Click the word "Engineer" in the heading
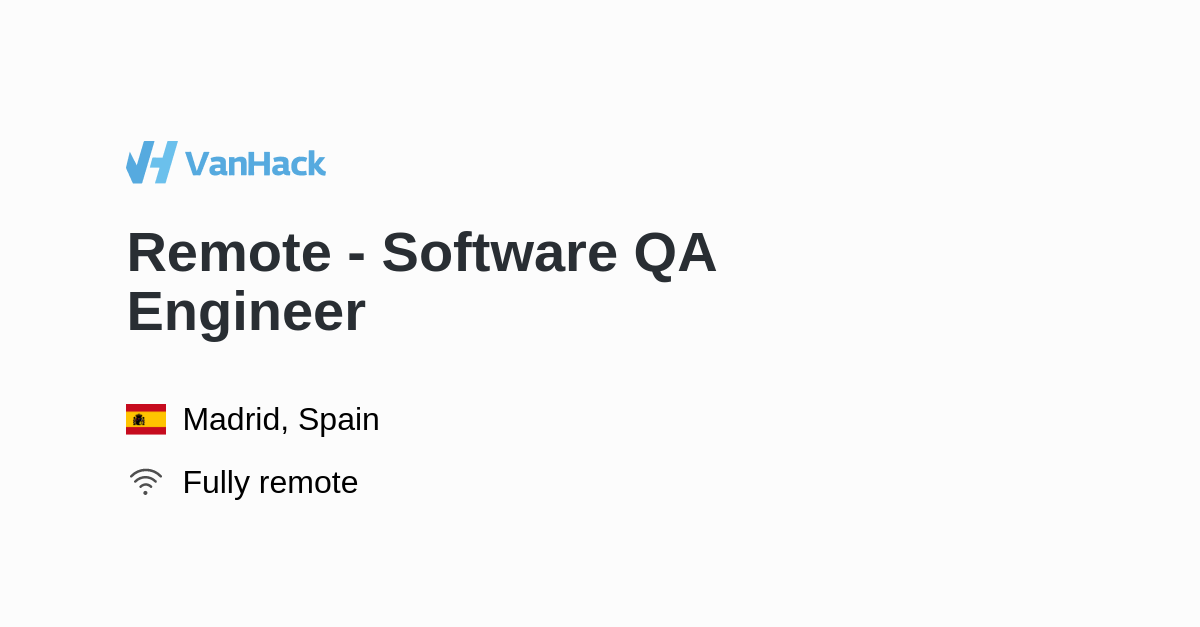Image resolution: width=1200 pixels, height=627 pixels. [246, 311]
